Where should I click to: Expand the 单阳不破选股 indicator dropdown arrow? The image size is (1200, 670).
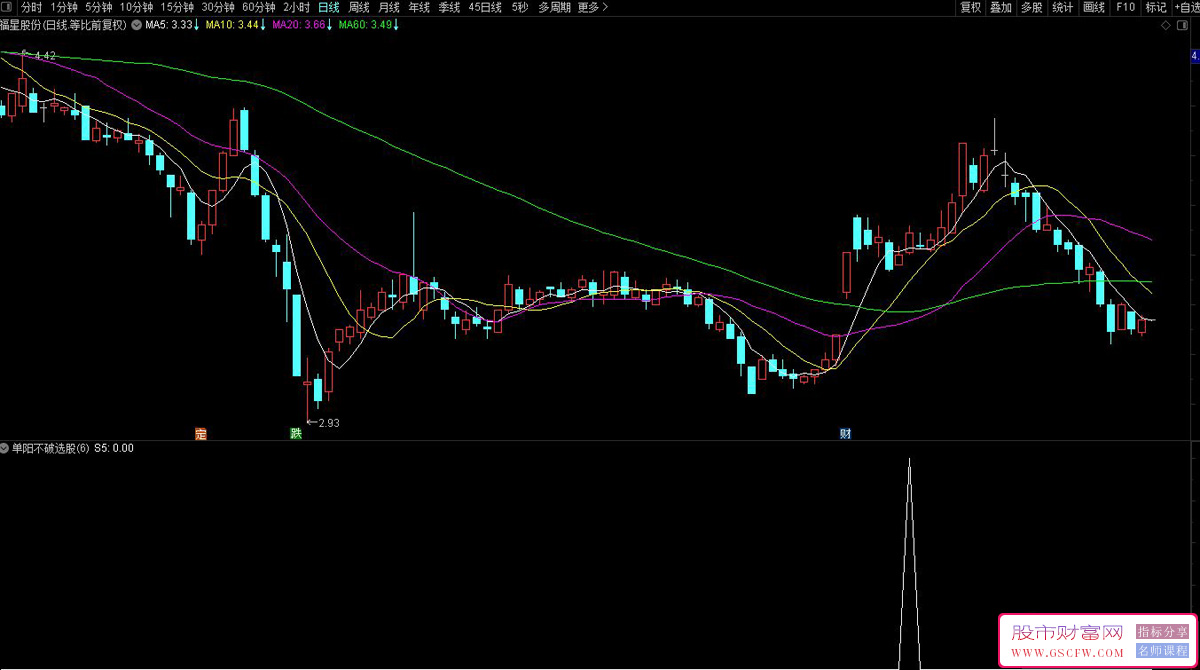tap(5, 448)
